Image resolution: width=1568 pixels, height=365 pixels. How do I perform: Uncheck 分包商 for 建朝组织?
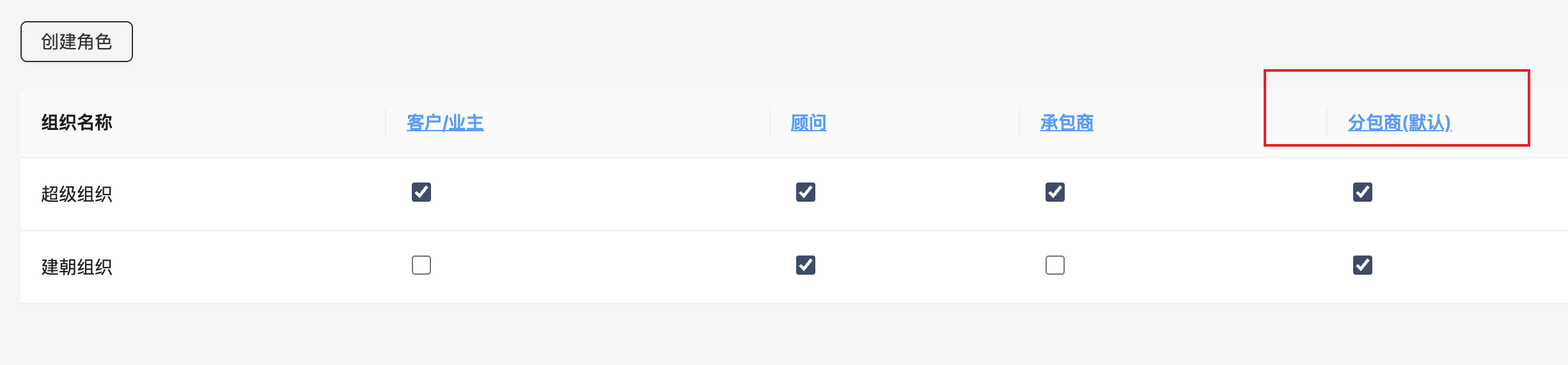1363,265
